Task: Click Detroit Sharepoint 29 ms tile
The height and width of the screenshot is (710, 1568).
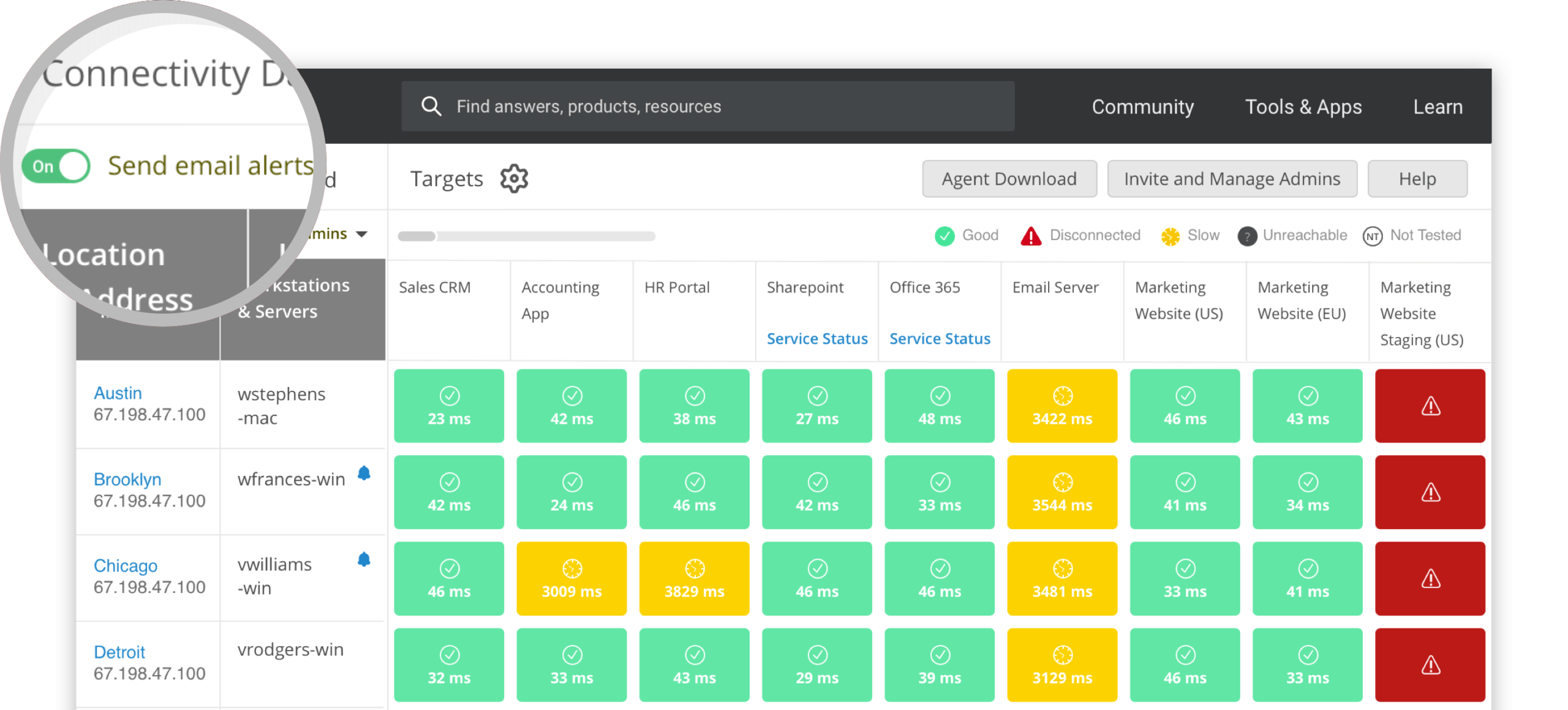Action: coord(816,665)
